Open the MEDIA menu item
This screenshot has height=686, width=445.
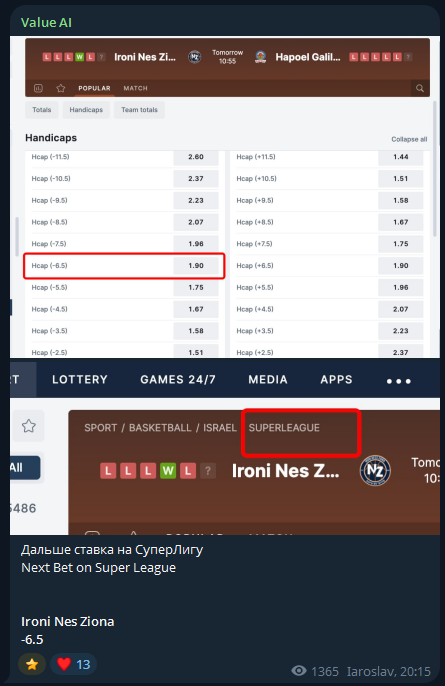click(268, 379)
